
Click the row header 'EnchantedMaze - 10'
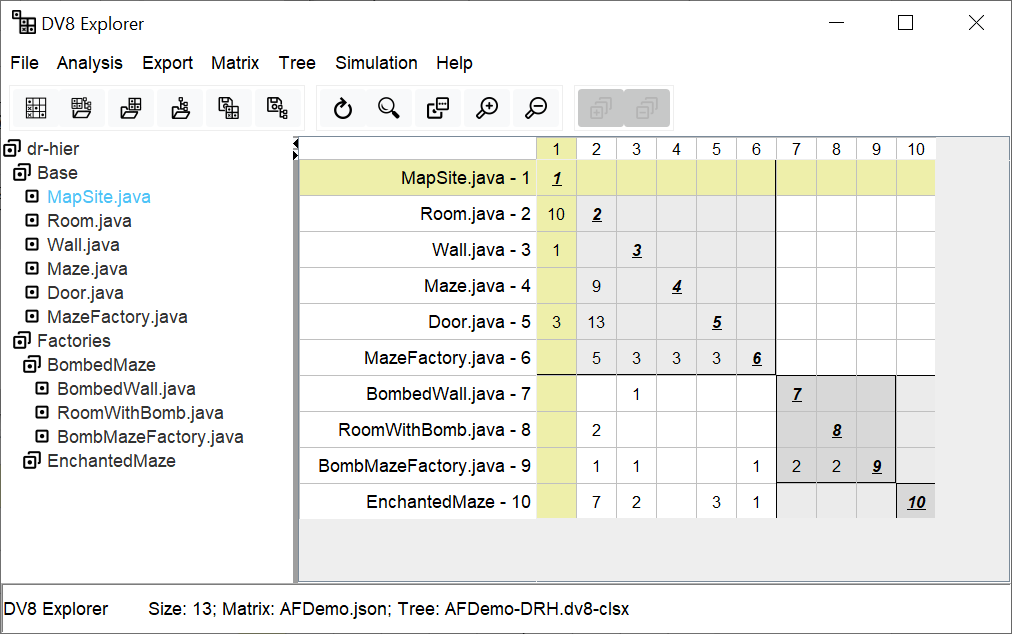pyautogui.click(x=418, y=502)
